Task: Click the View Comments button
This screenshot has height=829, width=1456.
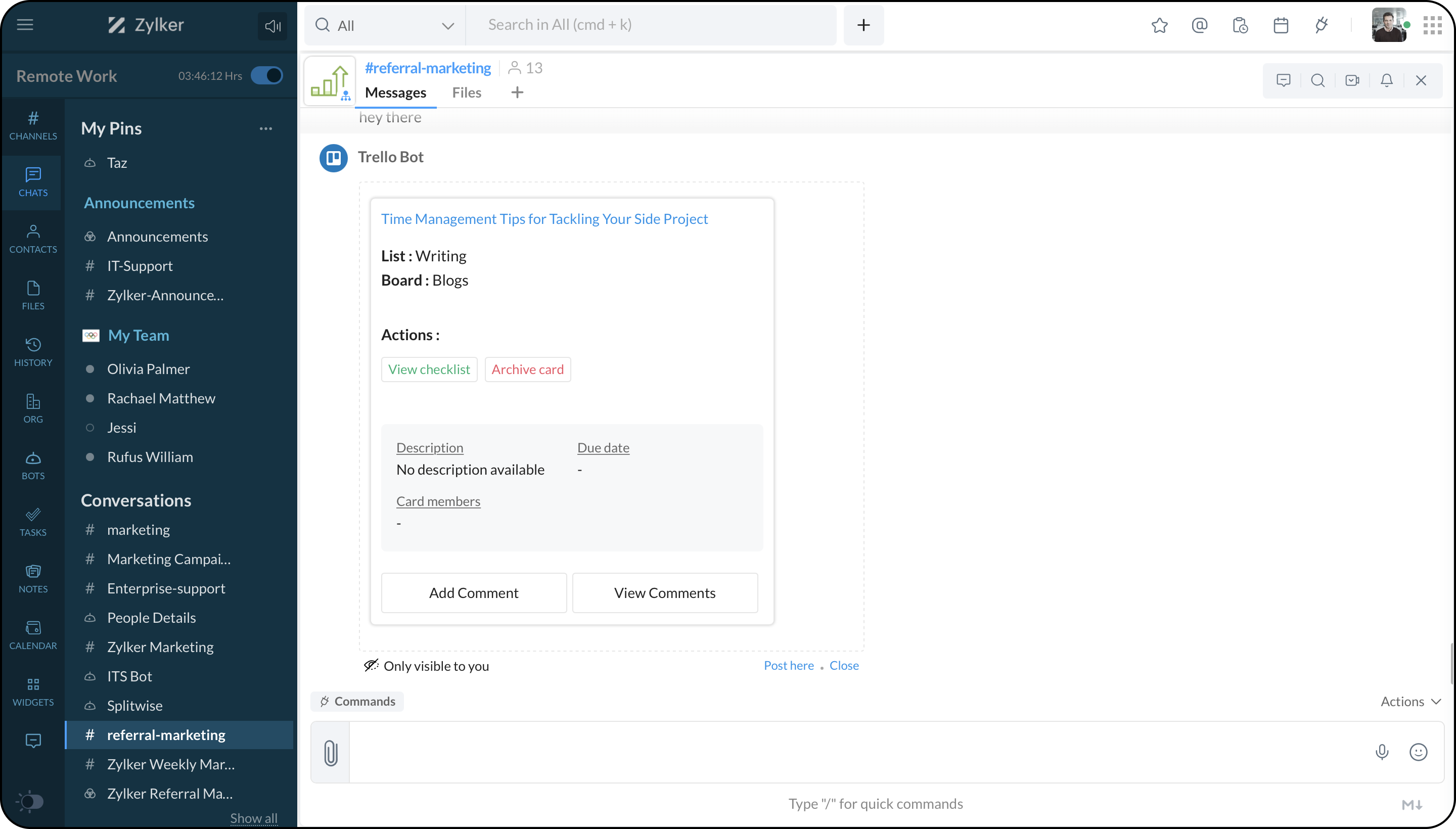Action: pyautogui.click(x=665, y=593)
